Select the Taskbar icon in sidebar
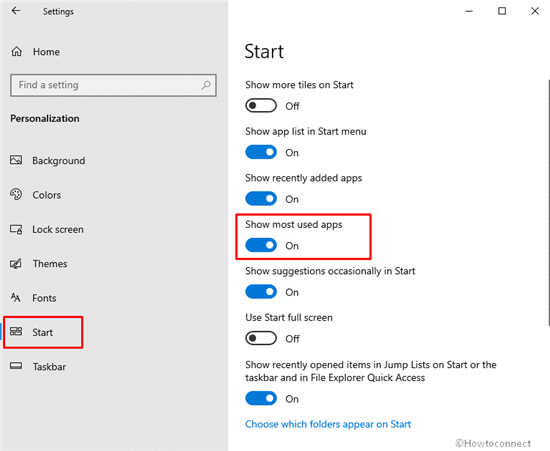Image resolution: width=550 pixels, height=451 pixels. pos(16,366)
